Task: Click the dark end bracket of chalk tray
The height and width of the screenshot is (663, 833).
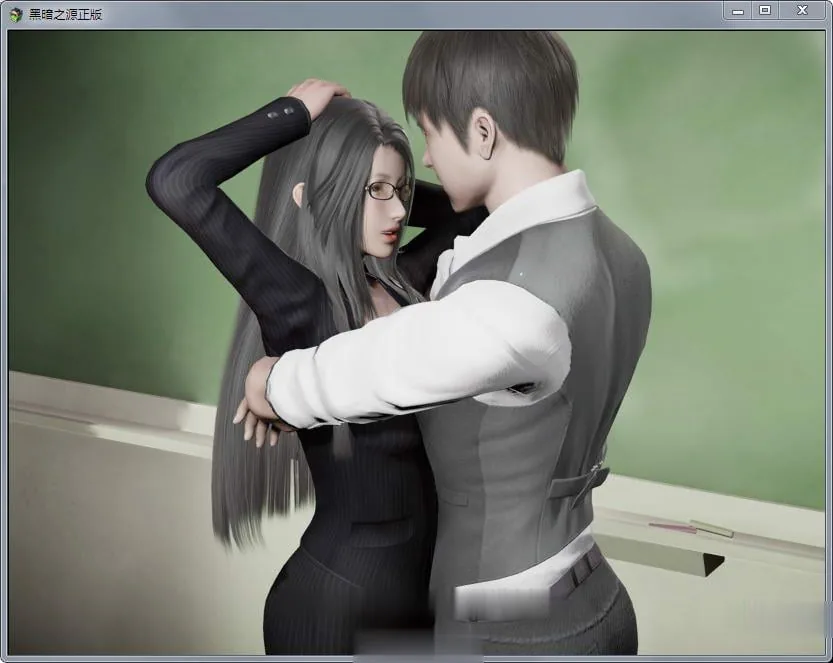Action: (x=713, y=565)
